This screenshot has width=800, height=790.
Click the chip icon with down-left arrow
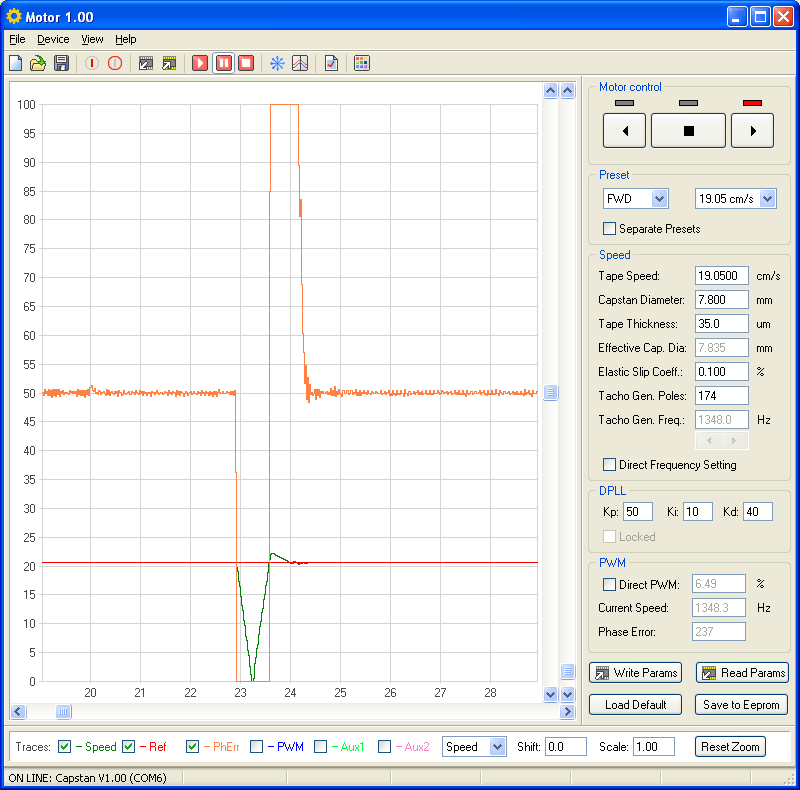pos(146,63)
